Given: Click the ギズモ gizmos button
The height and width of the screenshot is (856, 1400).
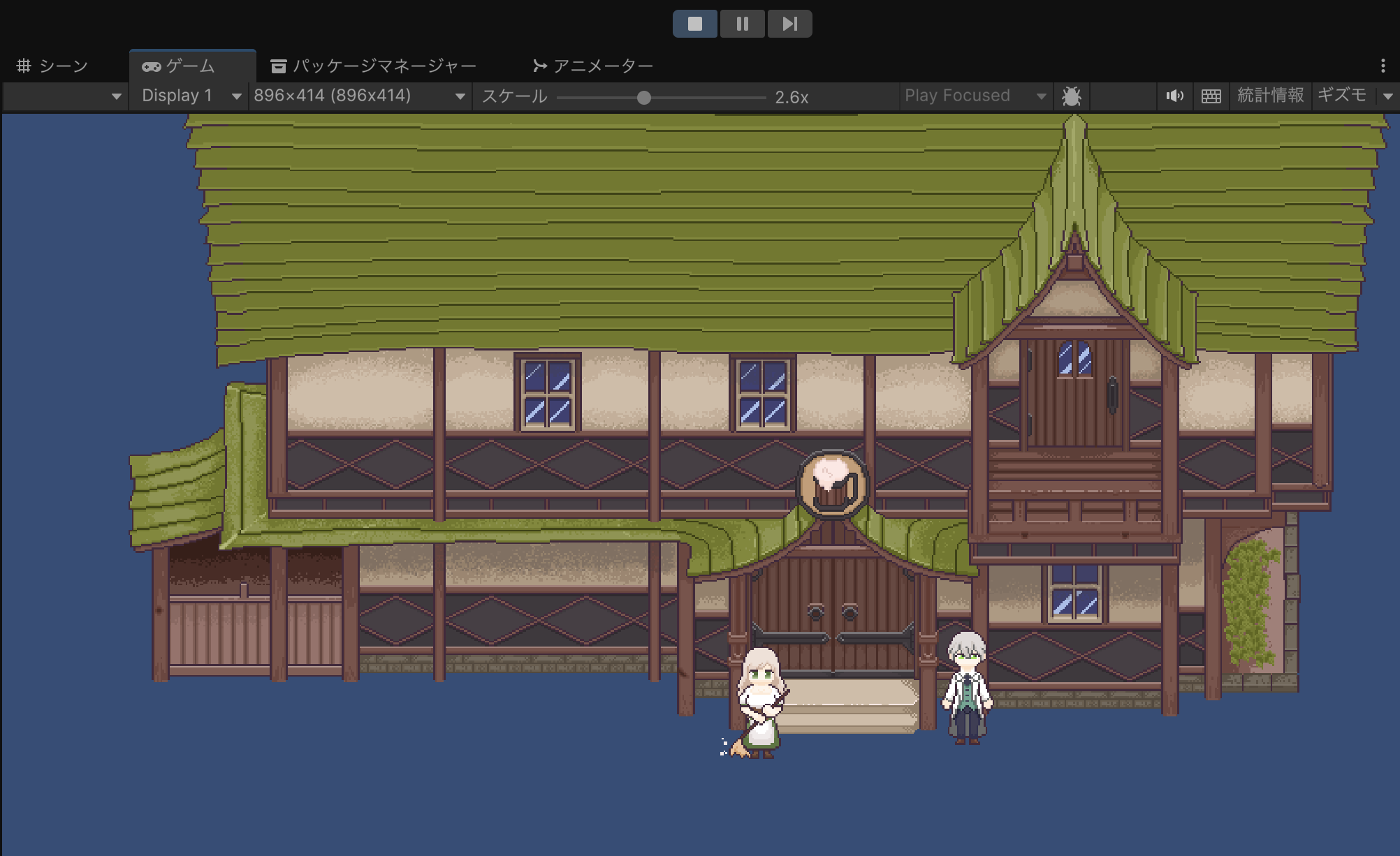Looking at the screenshot, I should coord(1341,96).
